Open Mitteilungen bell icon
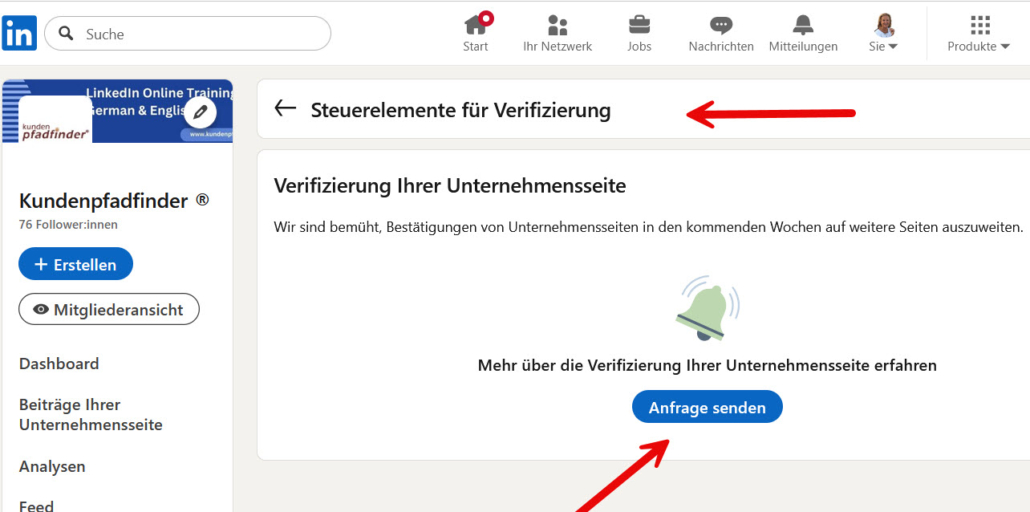The height and width of the screenshot is (512, 1030). coord(803,25)
